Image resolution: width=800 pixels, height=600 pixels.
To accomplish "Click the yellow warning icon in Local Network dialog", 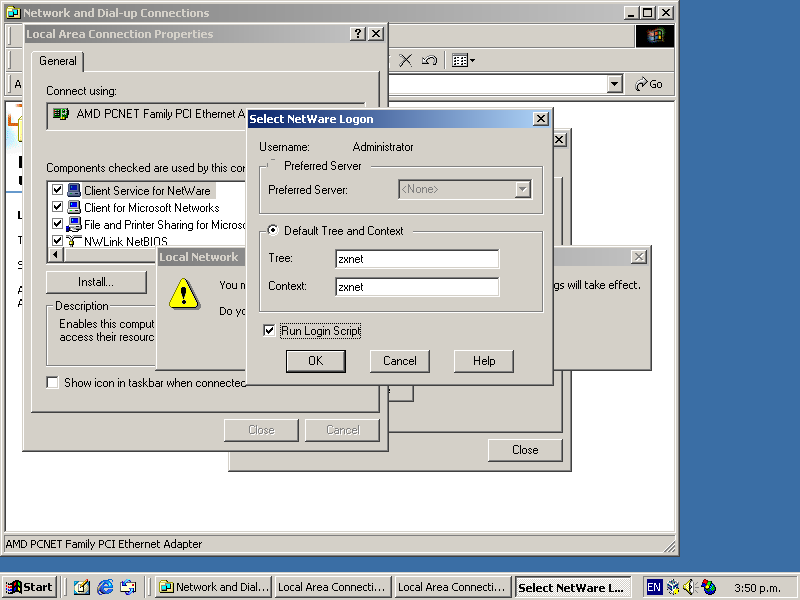I will tap(184, 293).
